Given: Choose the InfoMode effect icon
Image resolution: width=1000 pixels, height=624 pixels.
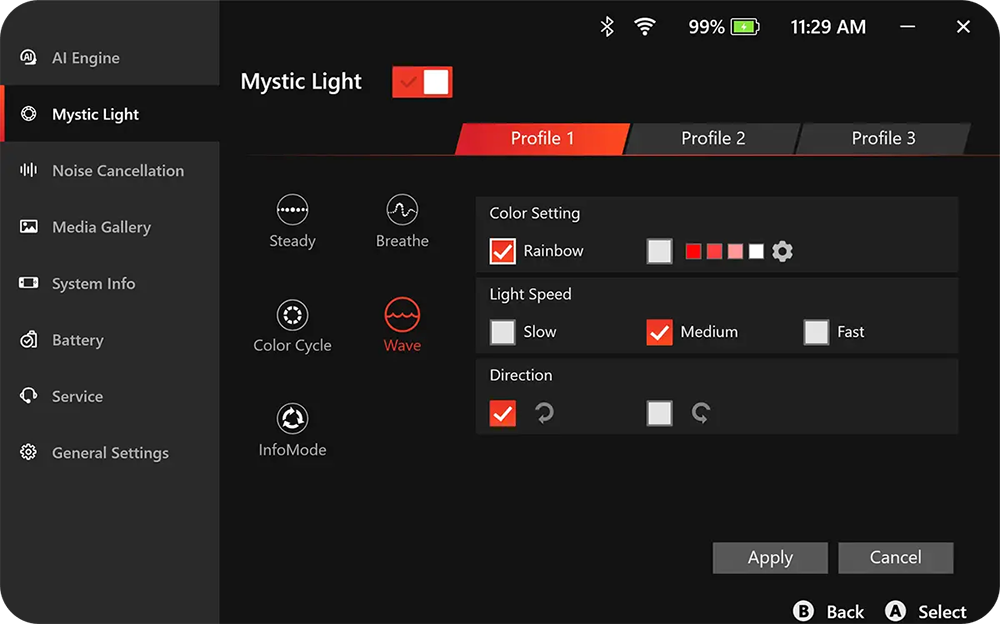Looking at the screenshot, I should point(292,419).
